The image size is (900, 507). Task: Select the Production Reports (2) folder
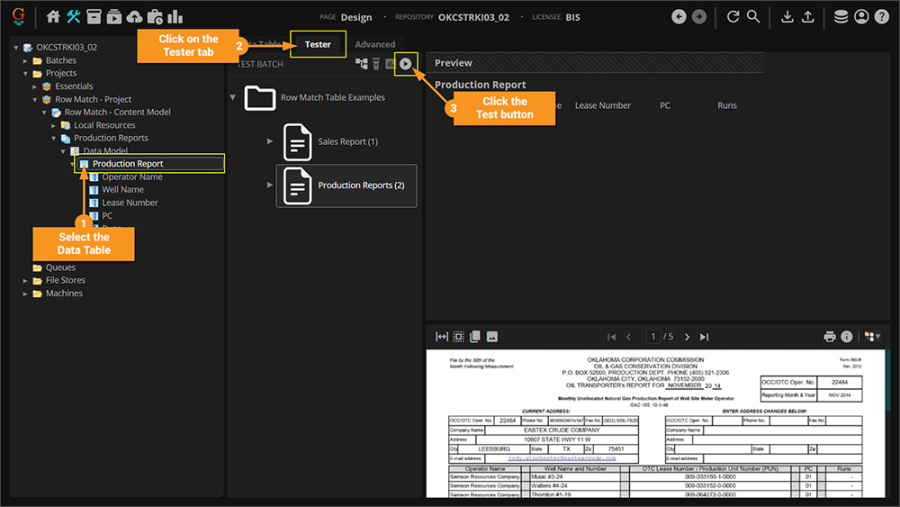click(x=347, y=185)
